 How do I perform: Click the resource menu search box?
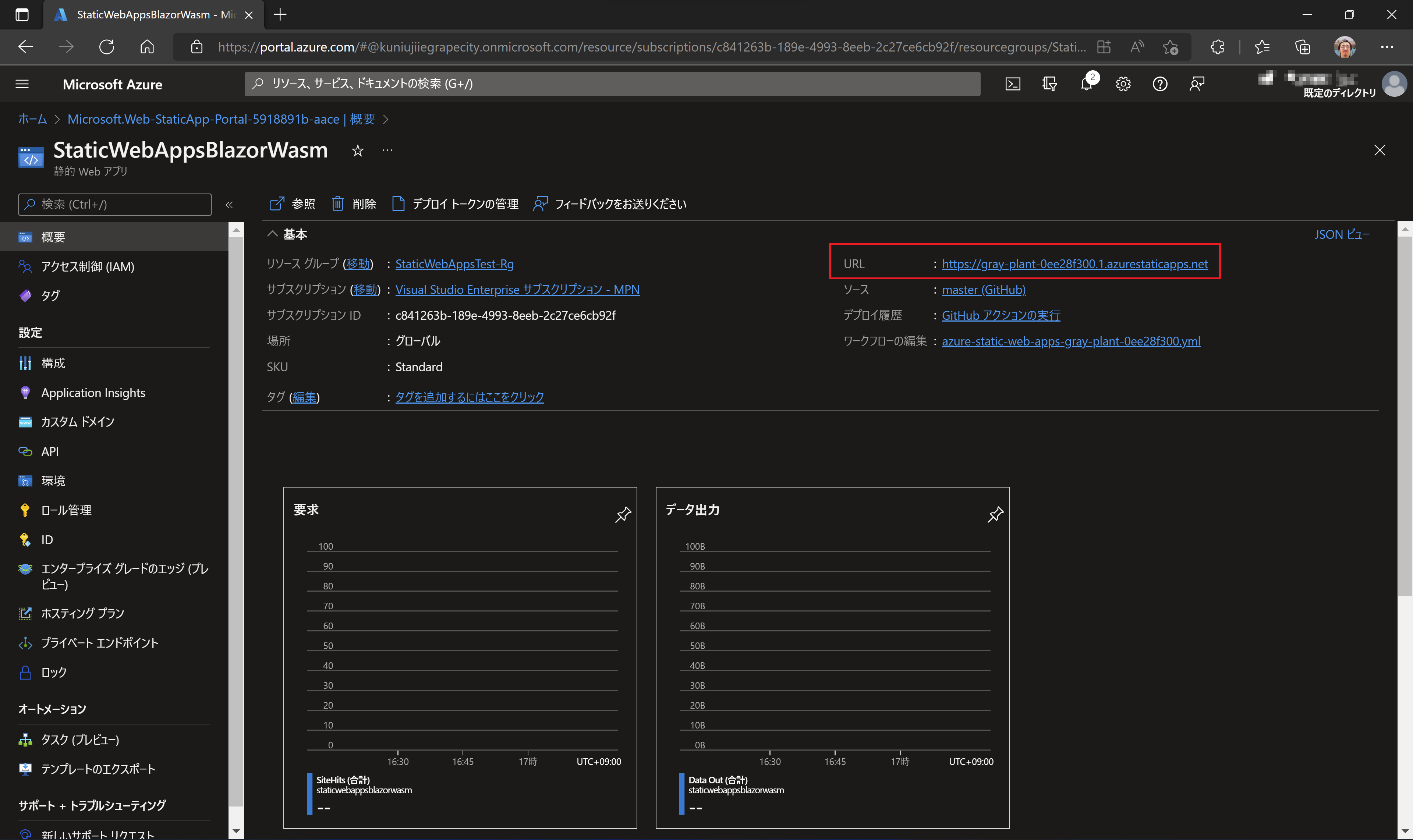115,204
